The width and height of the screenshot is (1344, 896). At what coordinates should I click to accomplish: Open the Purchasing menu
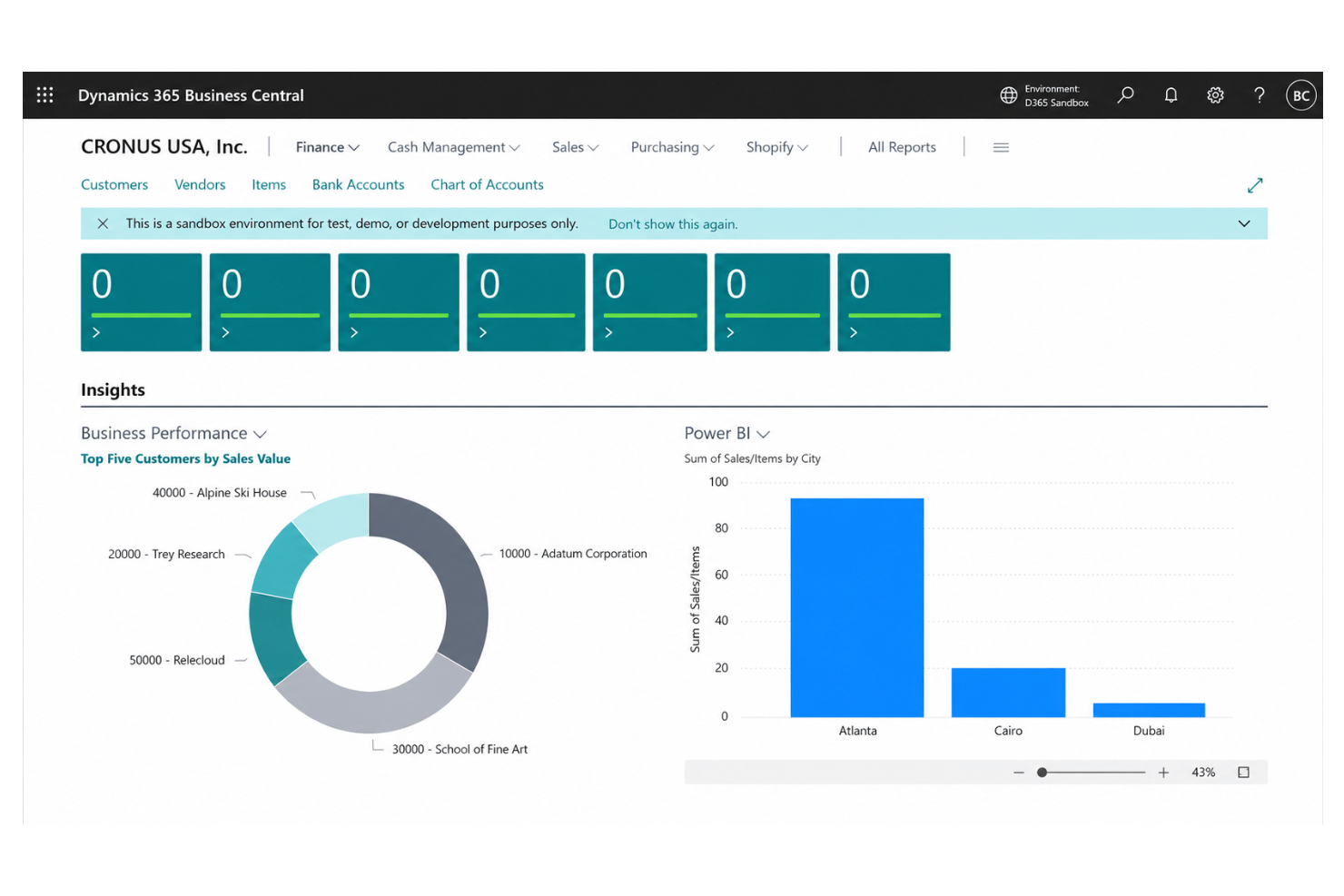pos(672,147)
